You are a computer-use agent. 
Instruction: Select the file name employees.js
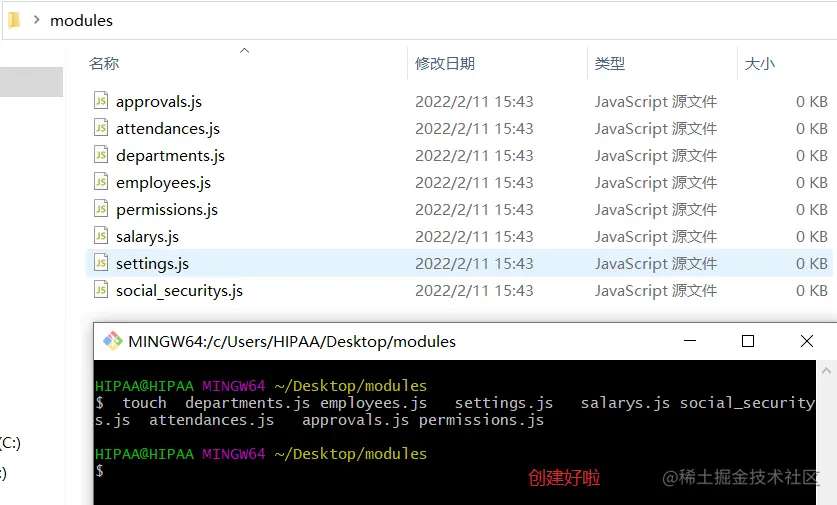click(x=163, y=183)
